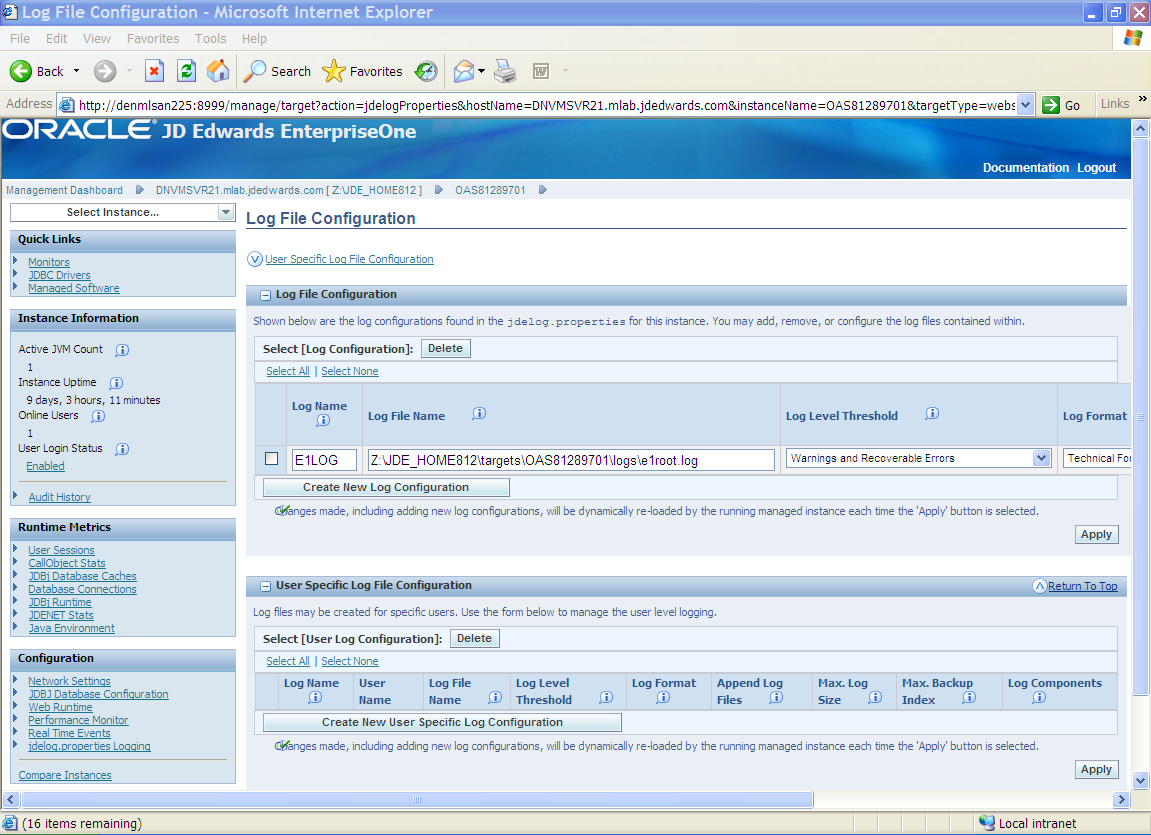The width and height of the screenshot is (1151, 835).
Task: Show info for User Login Status
Action: tap(123, 449)
